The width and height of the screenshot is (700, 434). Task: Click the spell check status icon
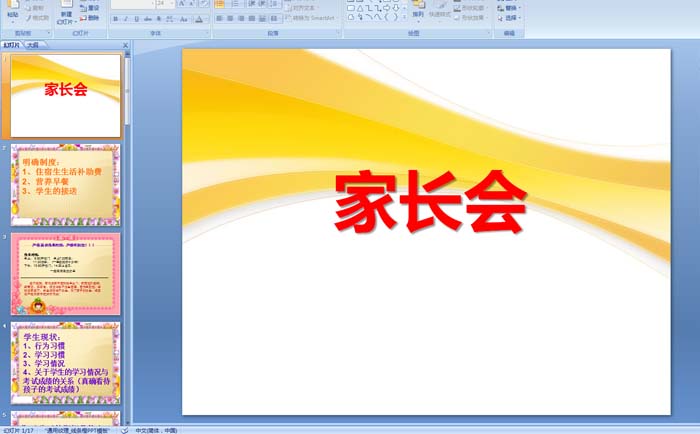(125, 430)
